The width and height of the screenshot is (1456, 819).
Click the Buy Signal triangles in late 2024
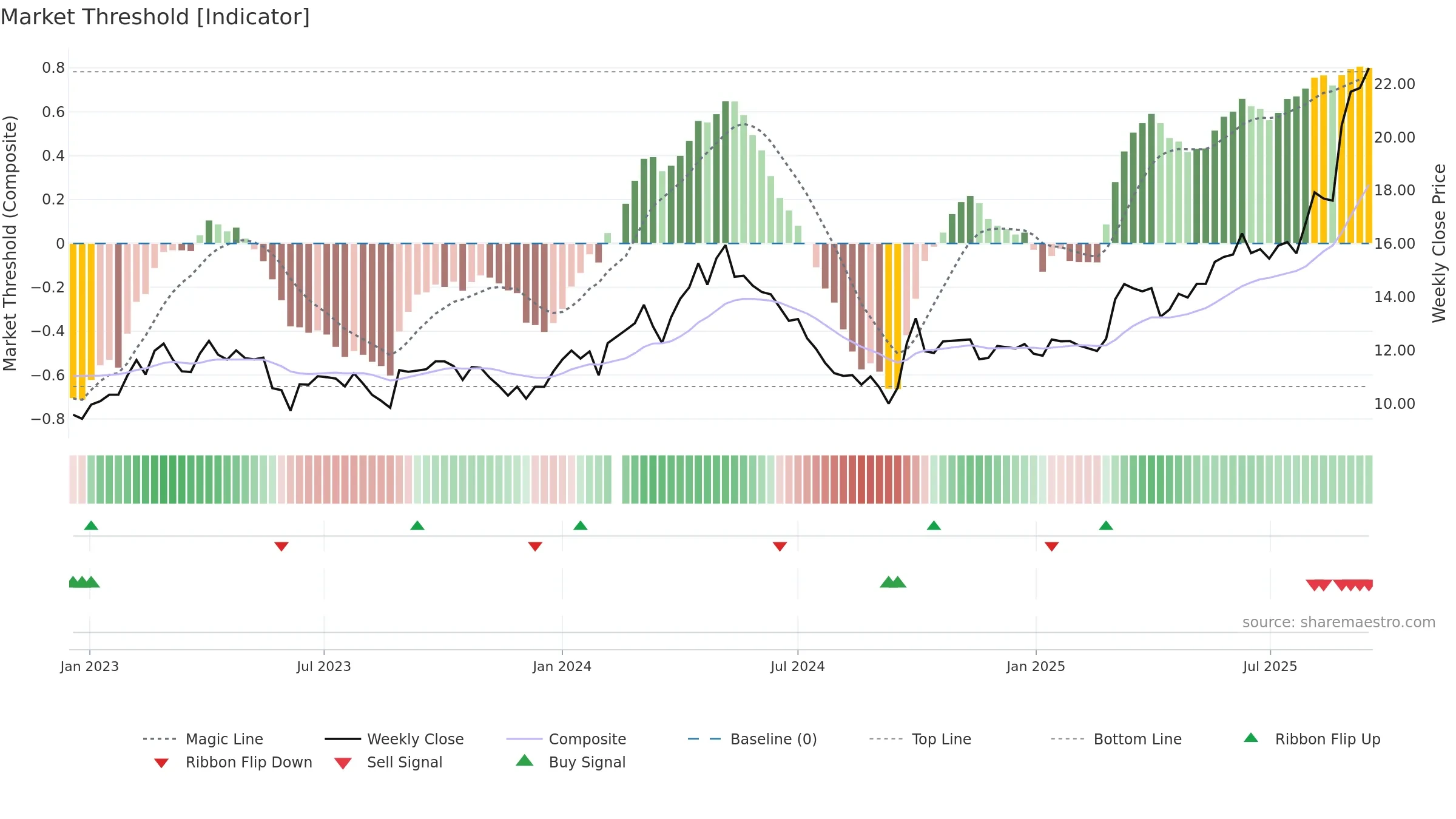click(893, 582)
